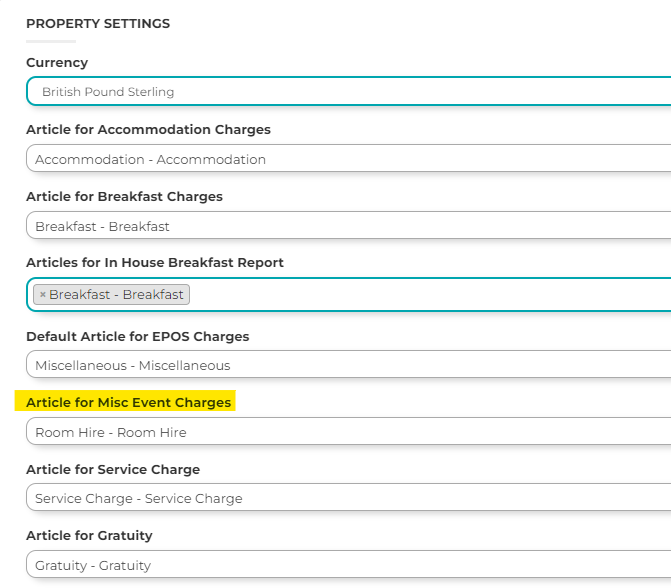This screenshot has height=588, width=671.
Task: Click the Article for Gratuity label
Action: pyautogui.click(x=89, y=535)
